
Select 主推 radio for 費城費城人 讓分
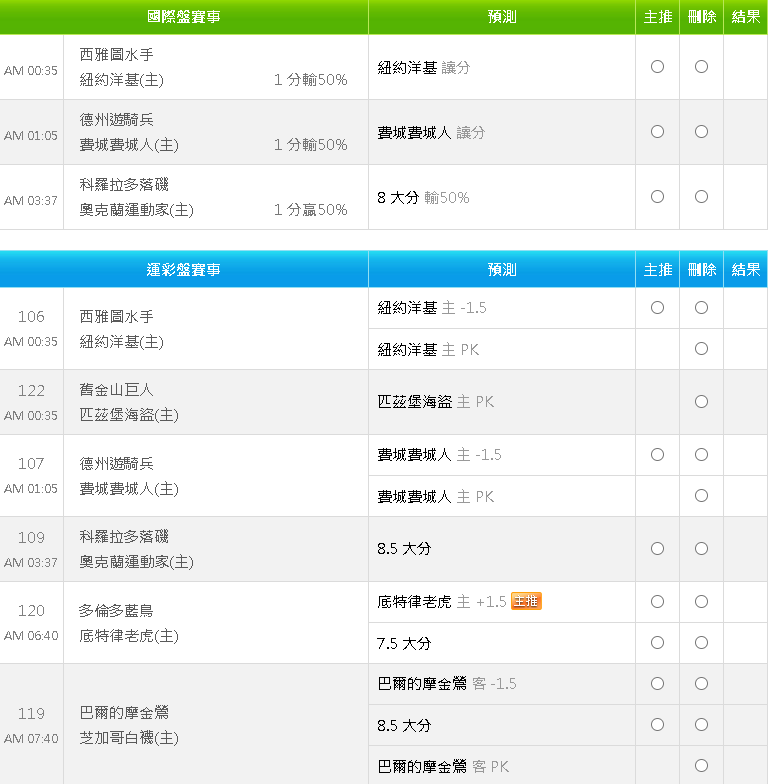click(657, 132)
